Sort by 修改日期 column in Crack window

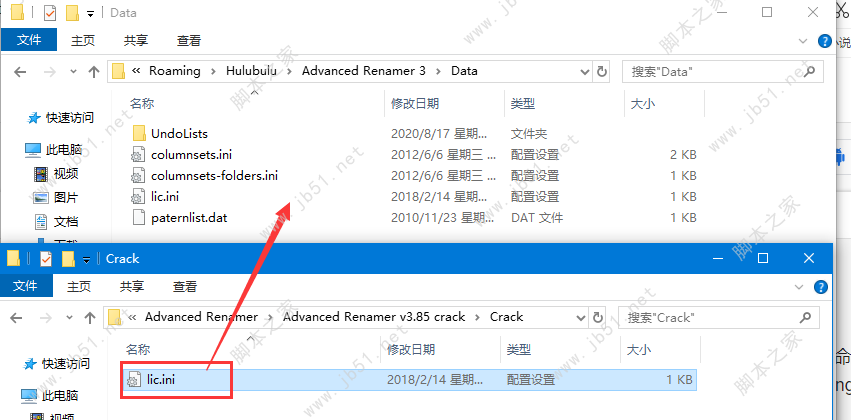(411, 349)
